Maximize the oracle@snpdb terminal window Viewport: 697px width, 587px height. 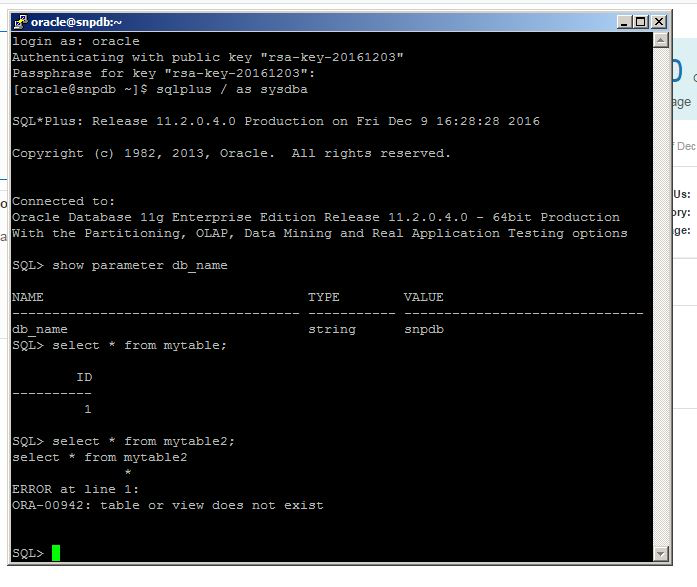643,21
